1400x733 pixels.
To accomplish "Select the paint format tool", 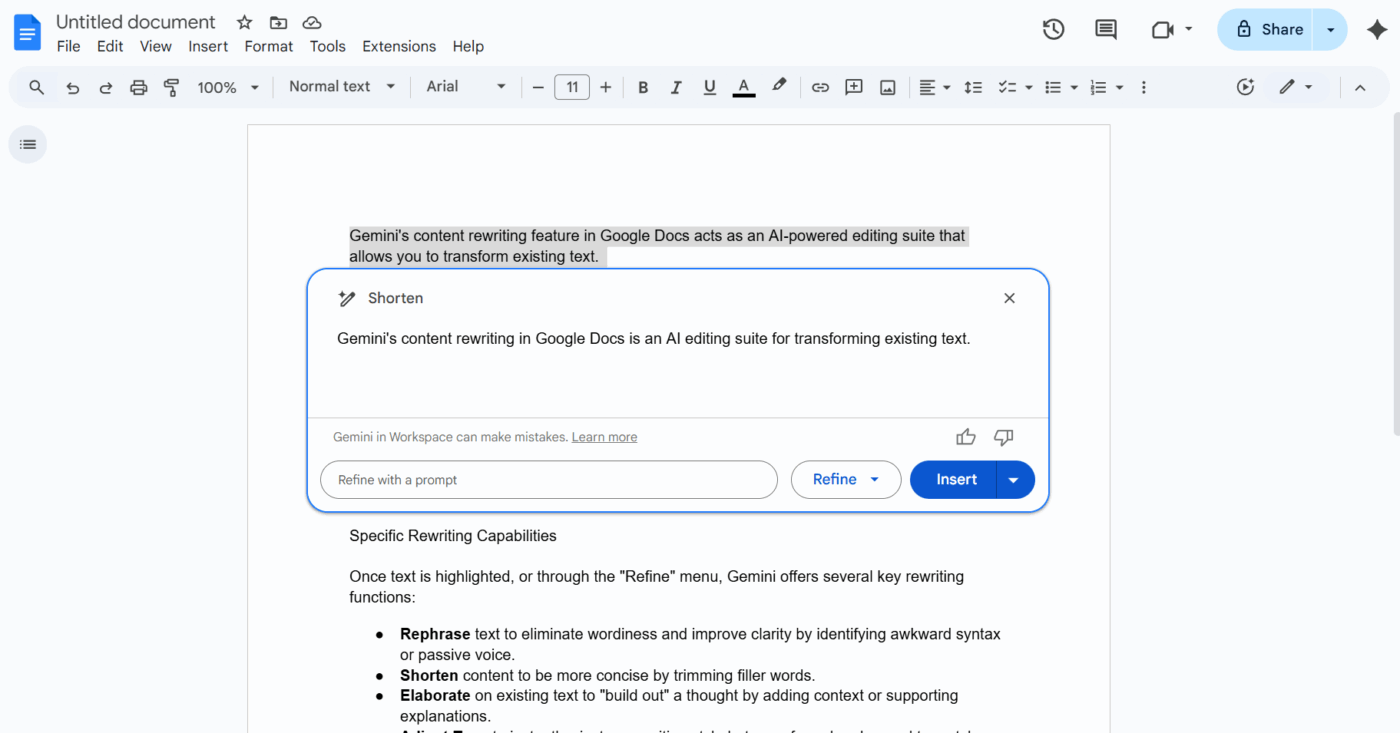I will tap(172, 88).
